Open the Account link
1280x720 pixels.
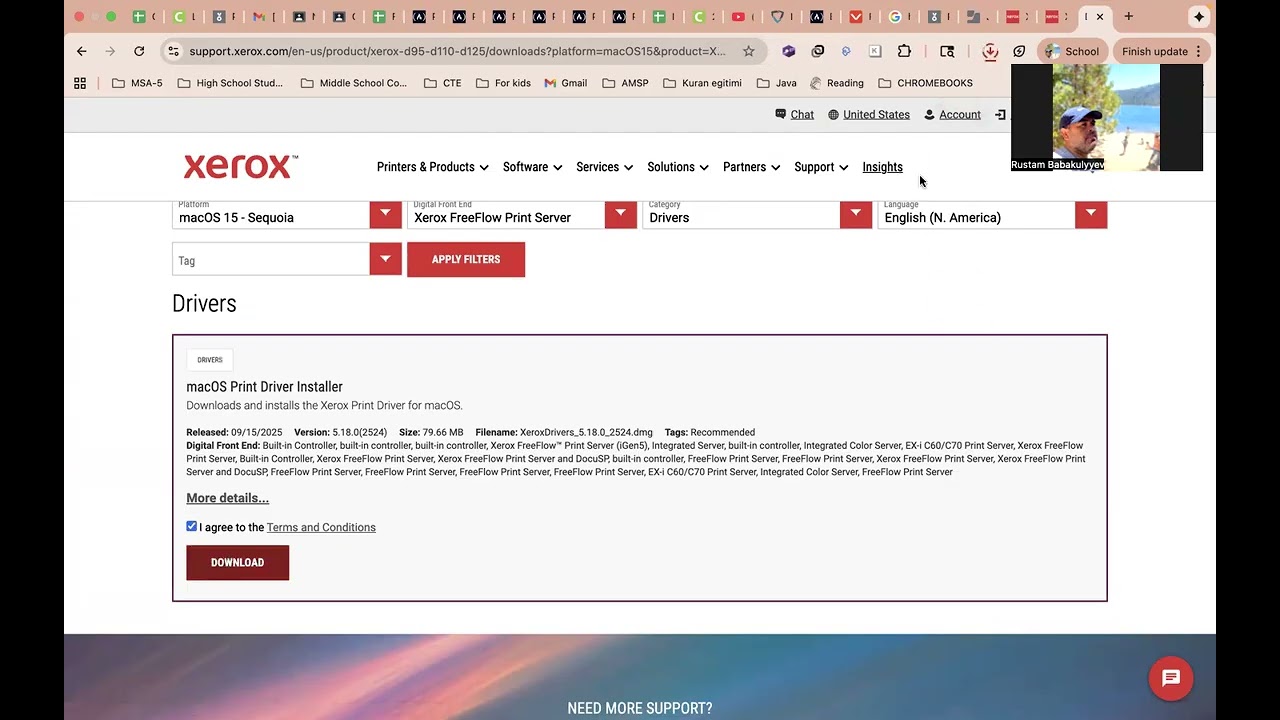point(952,114)
